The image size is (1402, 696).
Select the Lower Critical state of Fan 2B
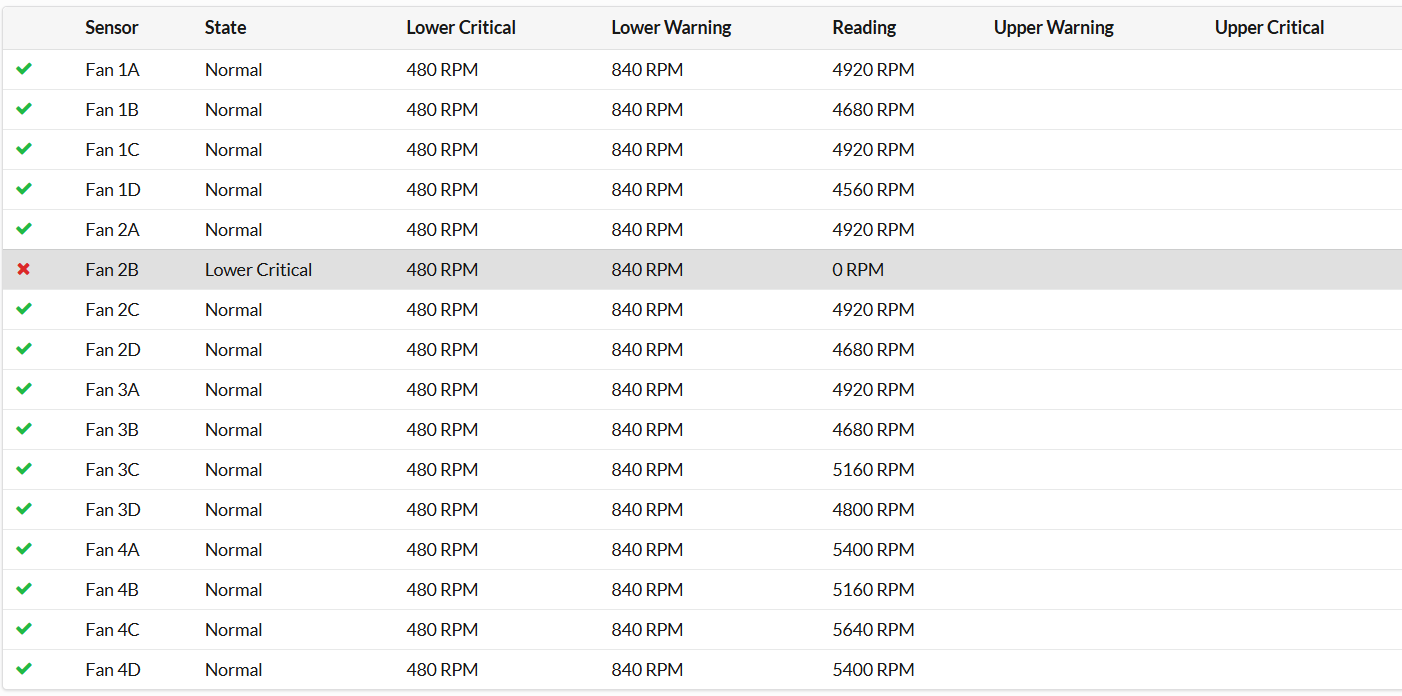click(258, 270)
